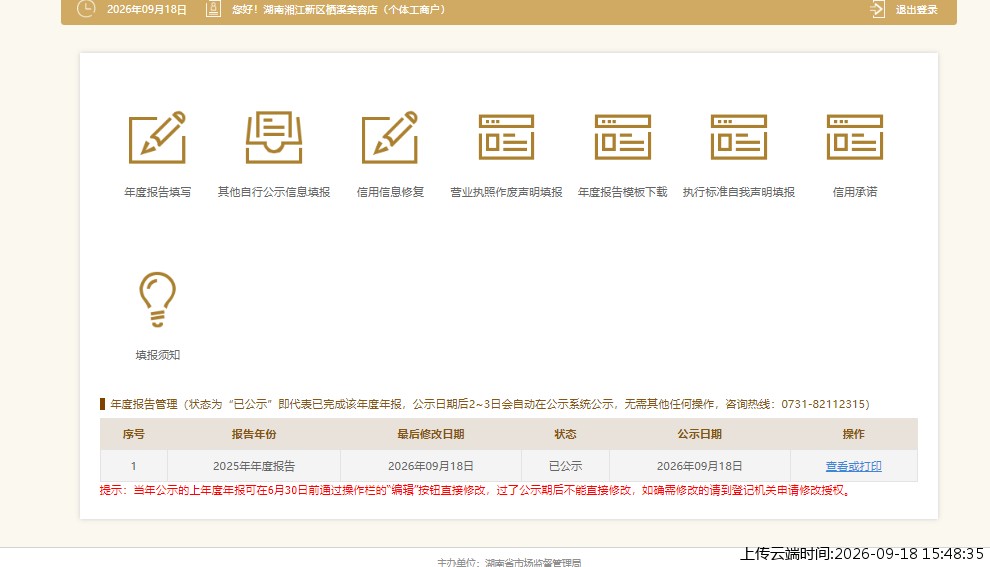This screenshot has width=990, height=567.
Task: Open the 其他自行公示信息填报 inbox icon
Action: point(273,138)
